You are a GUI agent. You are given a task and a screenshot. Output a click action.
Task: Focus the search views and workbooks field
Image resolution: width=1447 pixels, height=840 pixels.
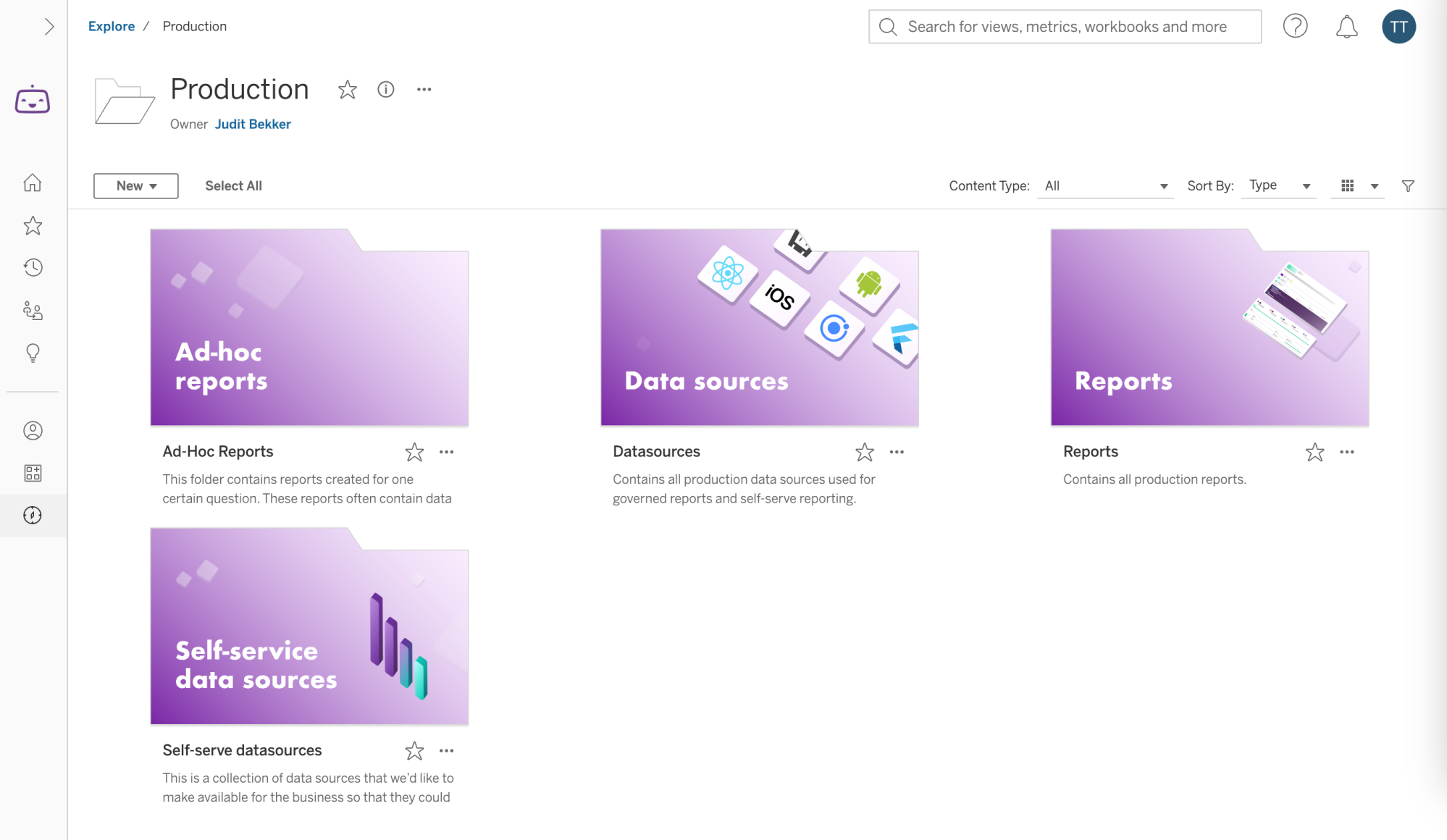(1065, 27)
